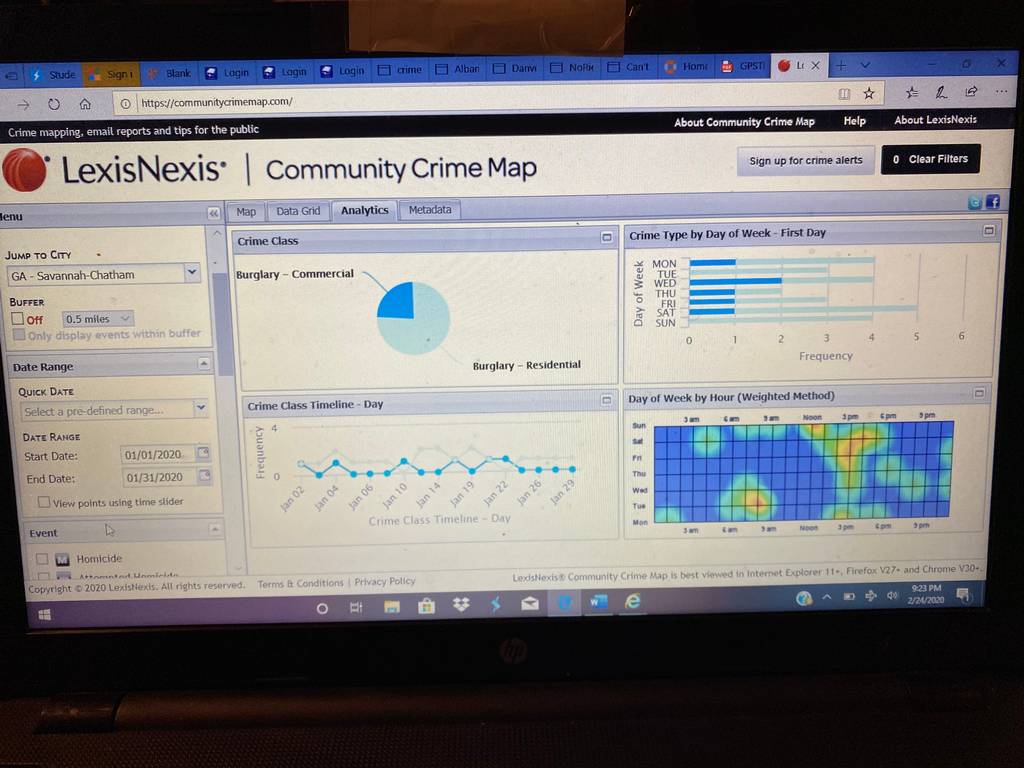This screenshot has width=1024, height=768.
Task: Collapse the Event section
Action: tap(214, 529)
